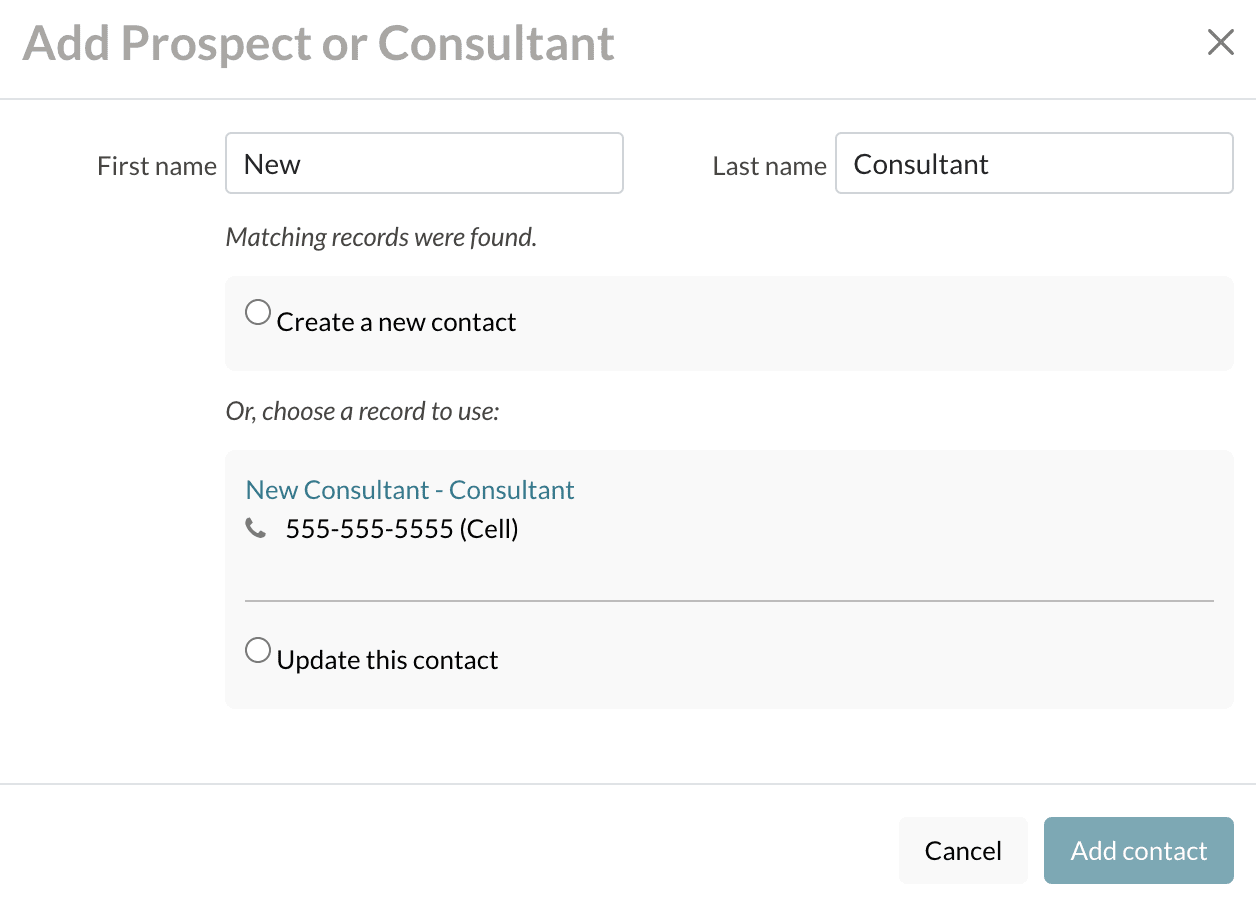Click the phone icon beside 555-555-5555
The image size is (1256, 908).
[x=256, y=529]
